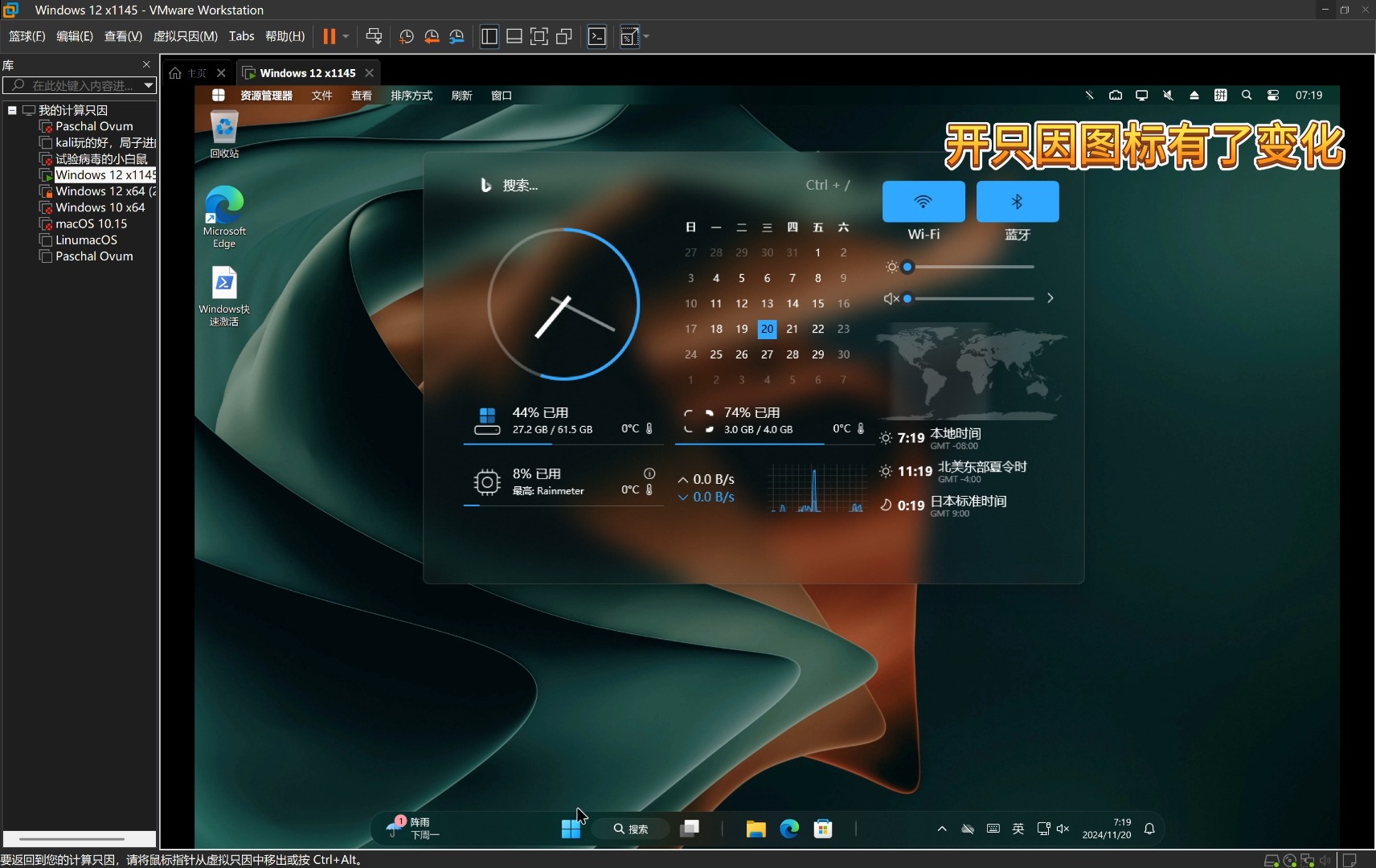Expand the volume options chevron

click(x=1050, y=298)
